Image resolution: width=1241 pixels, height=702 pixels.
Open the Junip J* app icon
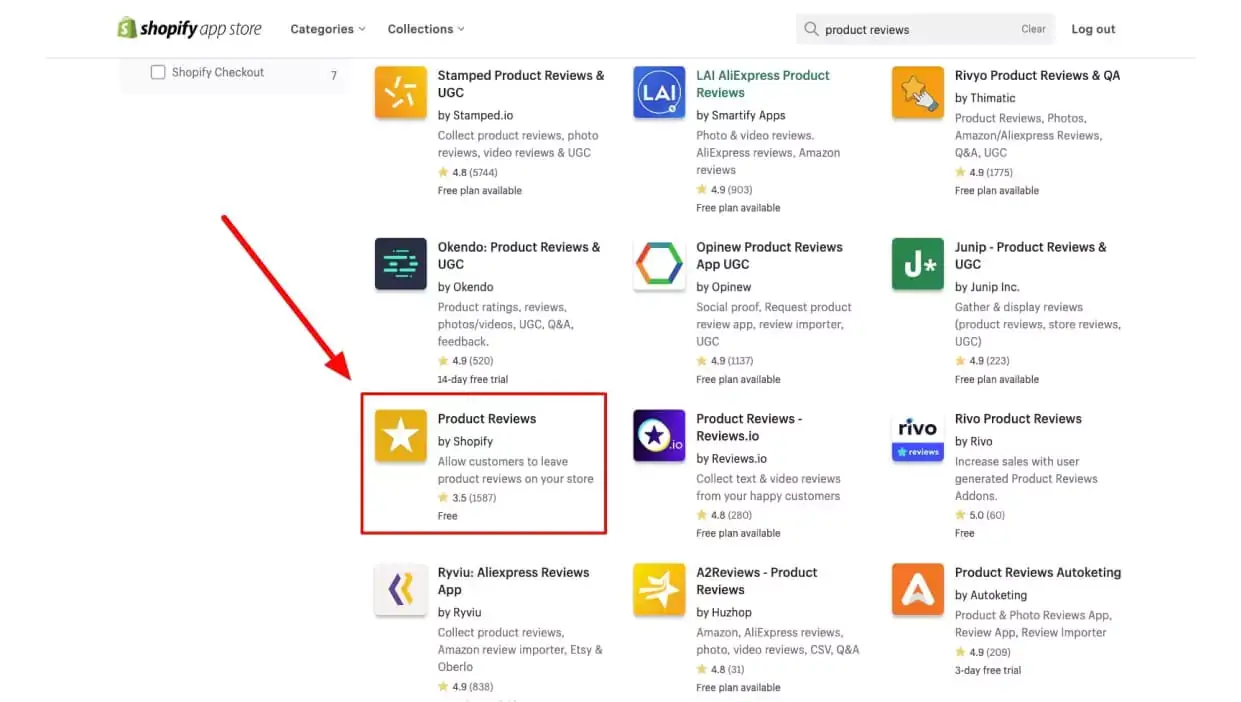pyautogui.click(x=918, y=265)
